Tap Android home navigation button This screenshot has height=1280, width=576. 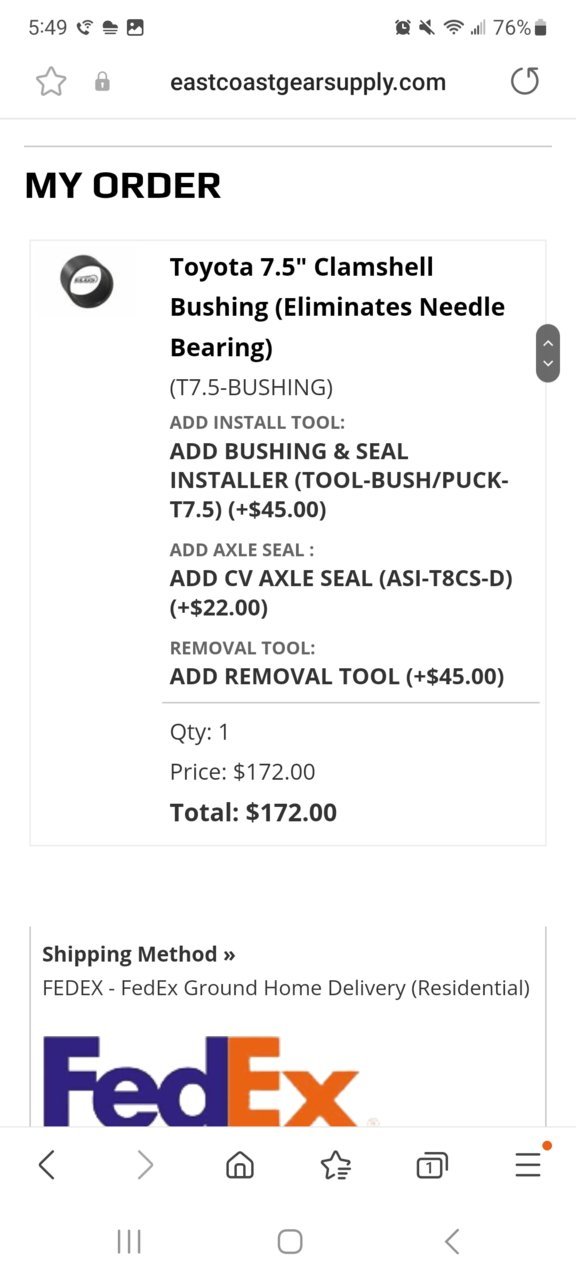(x=290, y=1242)
